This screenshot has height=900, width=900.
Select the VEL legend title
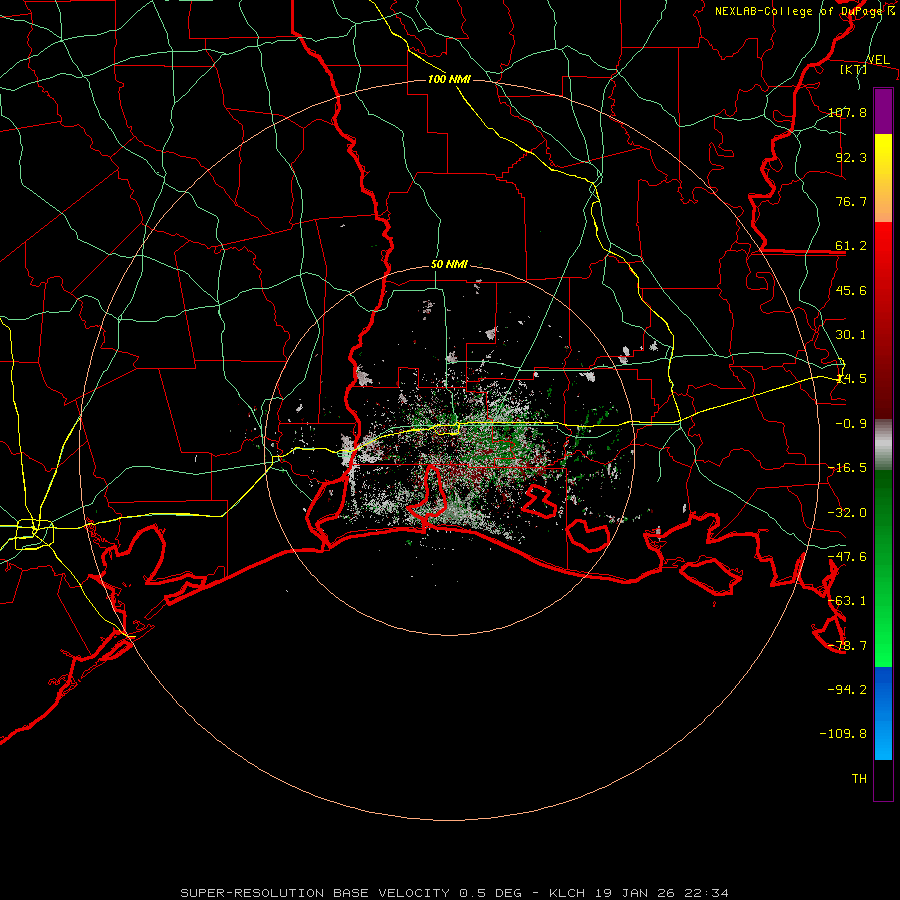coord(878,60)
